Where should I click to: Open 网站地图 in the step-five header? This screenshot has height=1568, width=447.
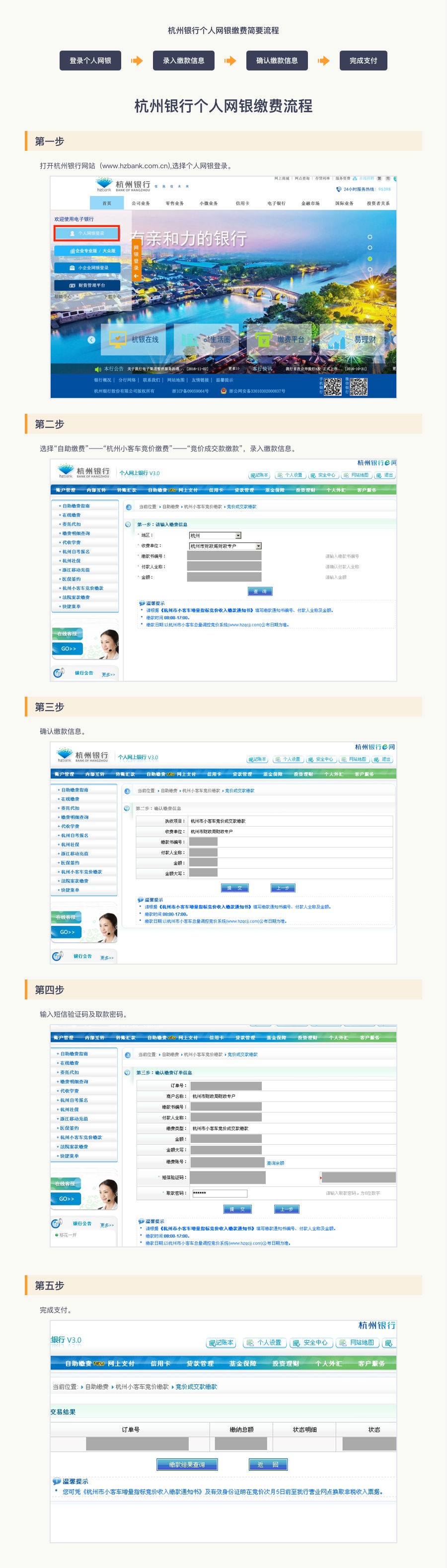[358, 1343]
